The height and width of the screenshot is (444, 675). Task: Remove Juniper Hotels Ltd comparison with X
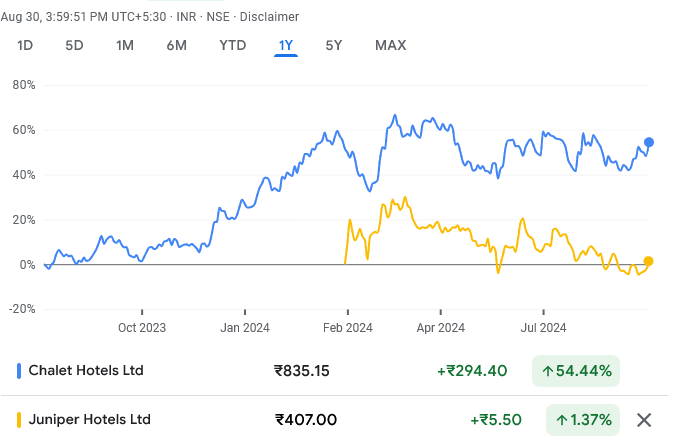pos(645,420)
